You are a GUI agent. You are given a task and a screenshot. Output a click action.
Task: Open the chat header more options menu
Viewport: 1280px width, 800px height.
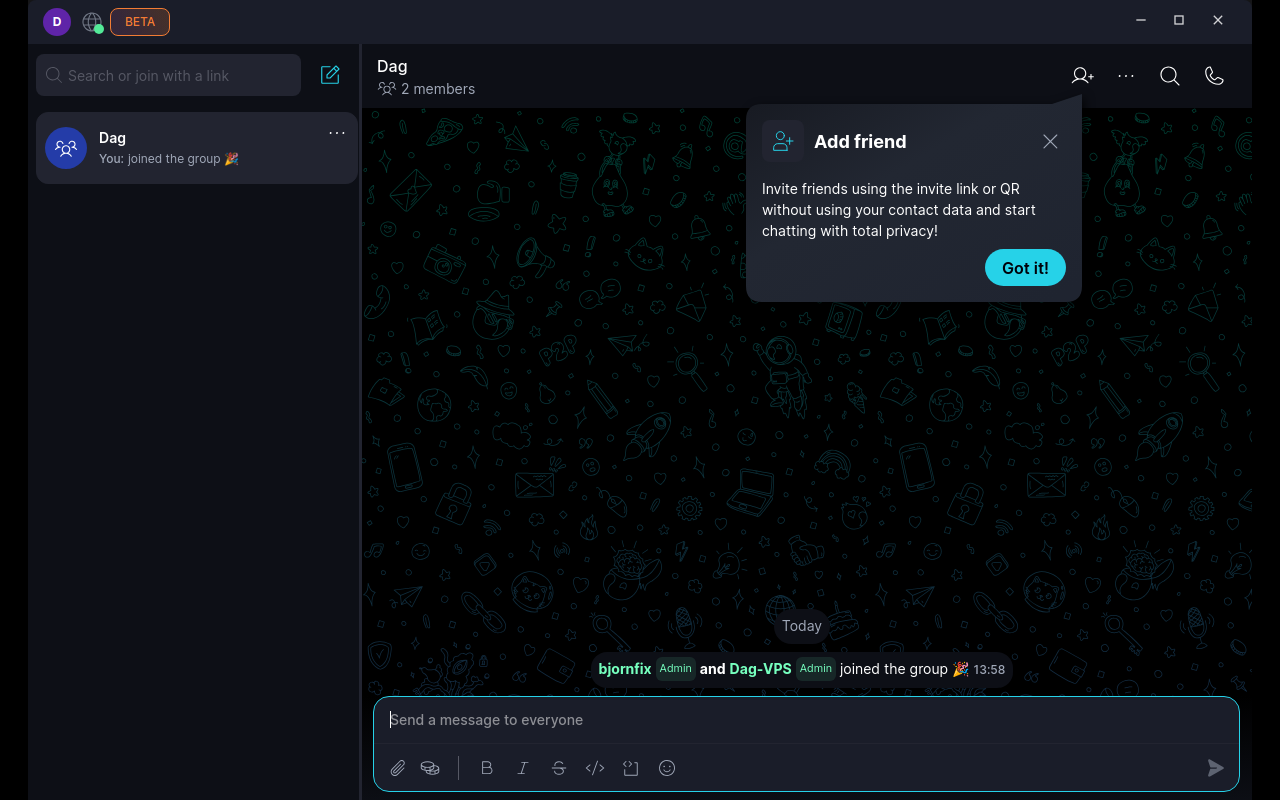1126,76
